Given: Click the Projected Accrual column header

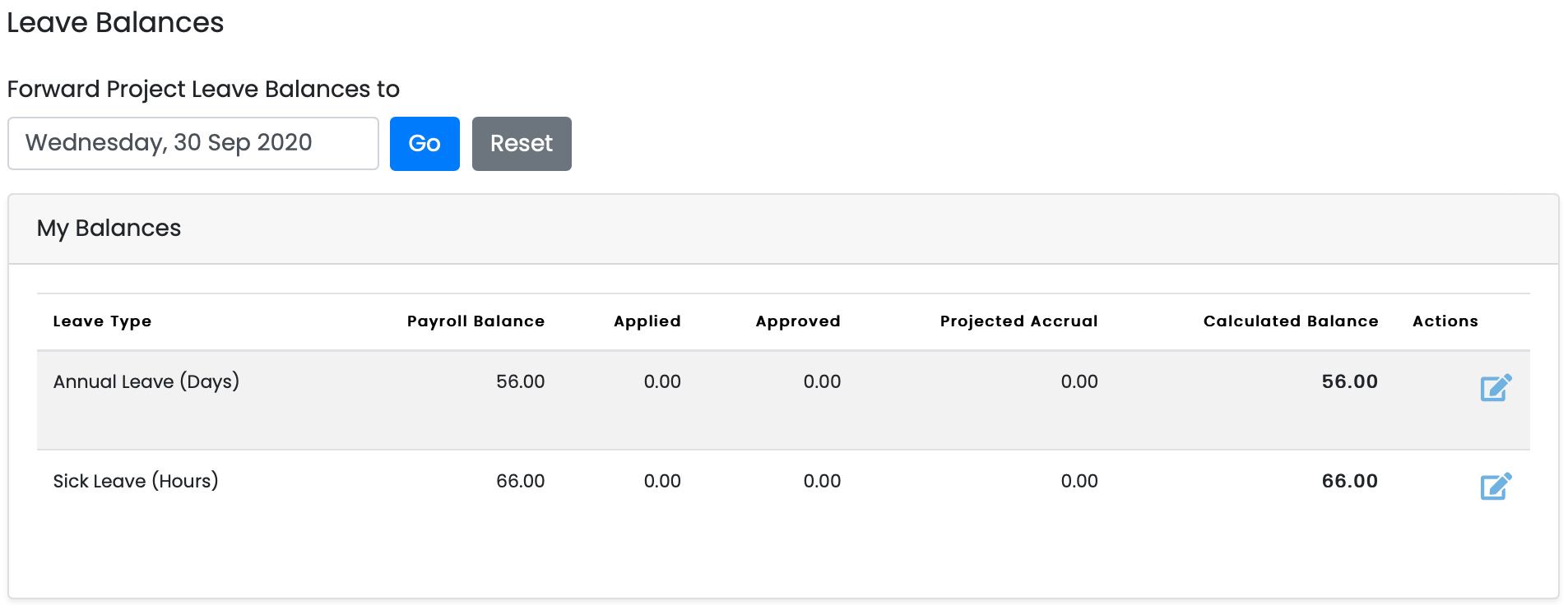Looking at the screenshot, I should 1018,321.
